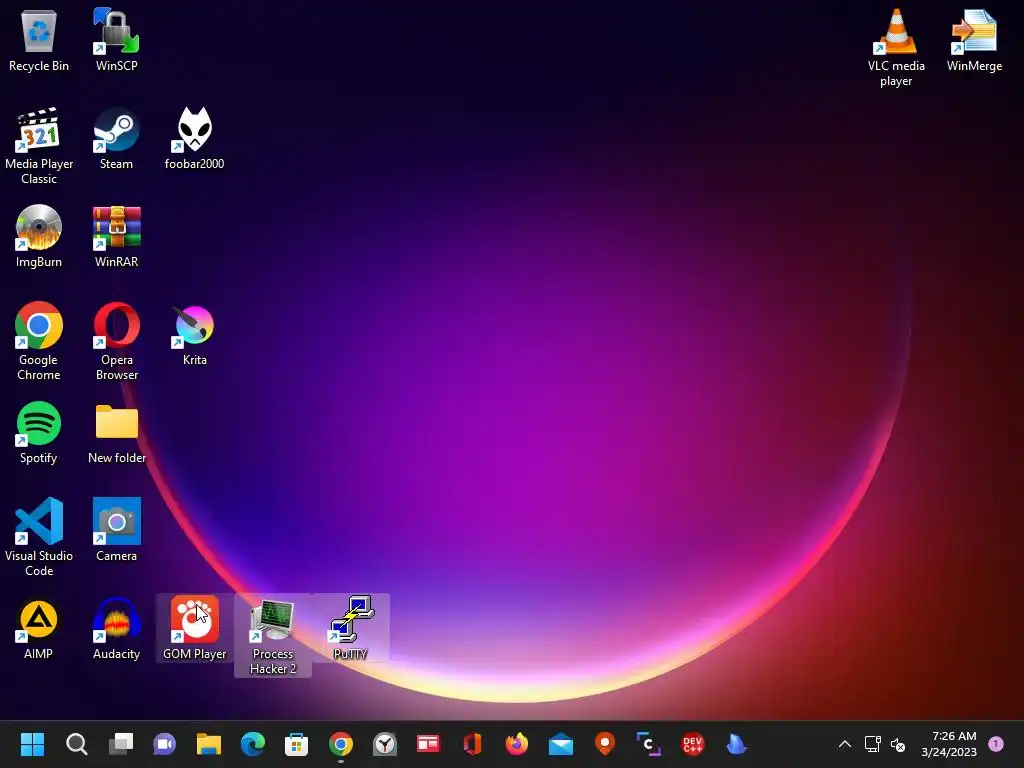This screenshot has width=1024, height=768.
Task: Open the red news app in taskbar
Action: click(428, 744)
